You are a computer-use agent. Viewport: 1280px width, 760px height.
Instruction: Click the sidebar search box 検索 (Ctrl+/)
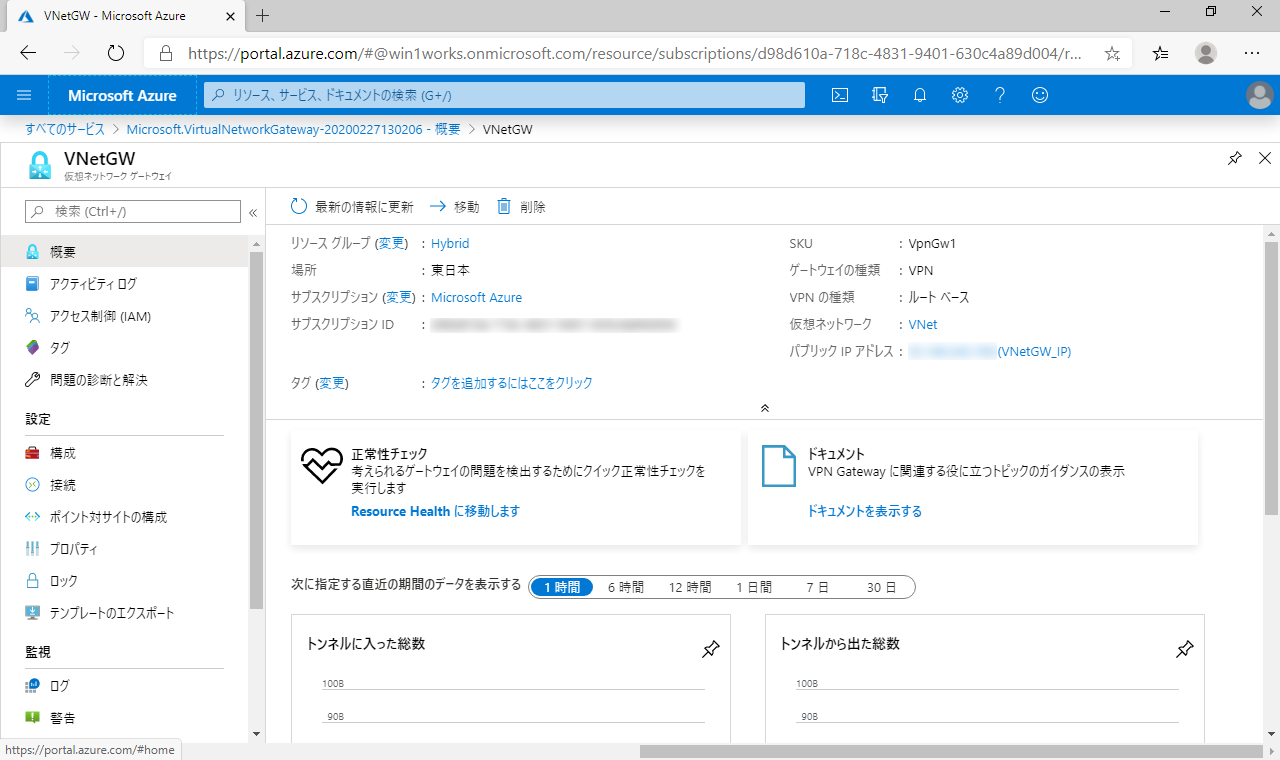point(133,211)
